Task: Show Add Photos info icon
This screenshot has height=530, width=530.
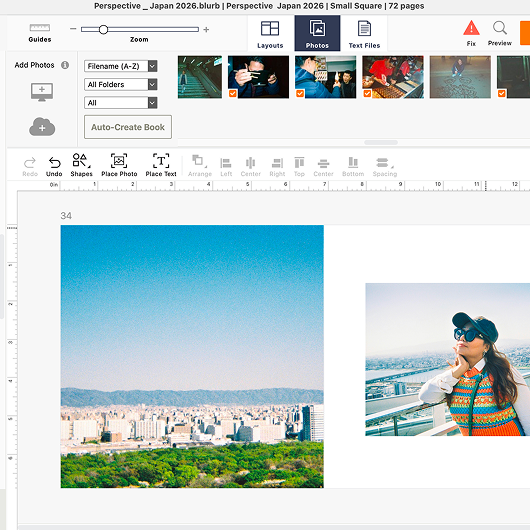Action: [65, 65]
